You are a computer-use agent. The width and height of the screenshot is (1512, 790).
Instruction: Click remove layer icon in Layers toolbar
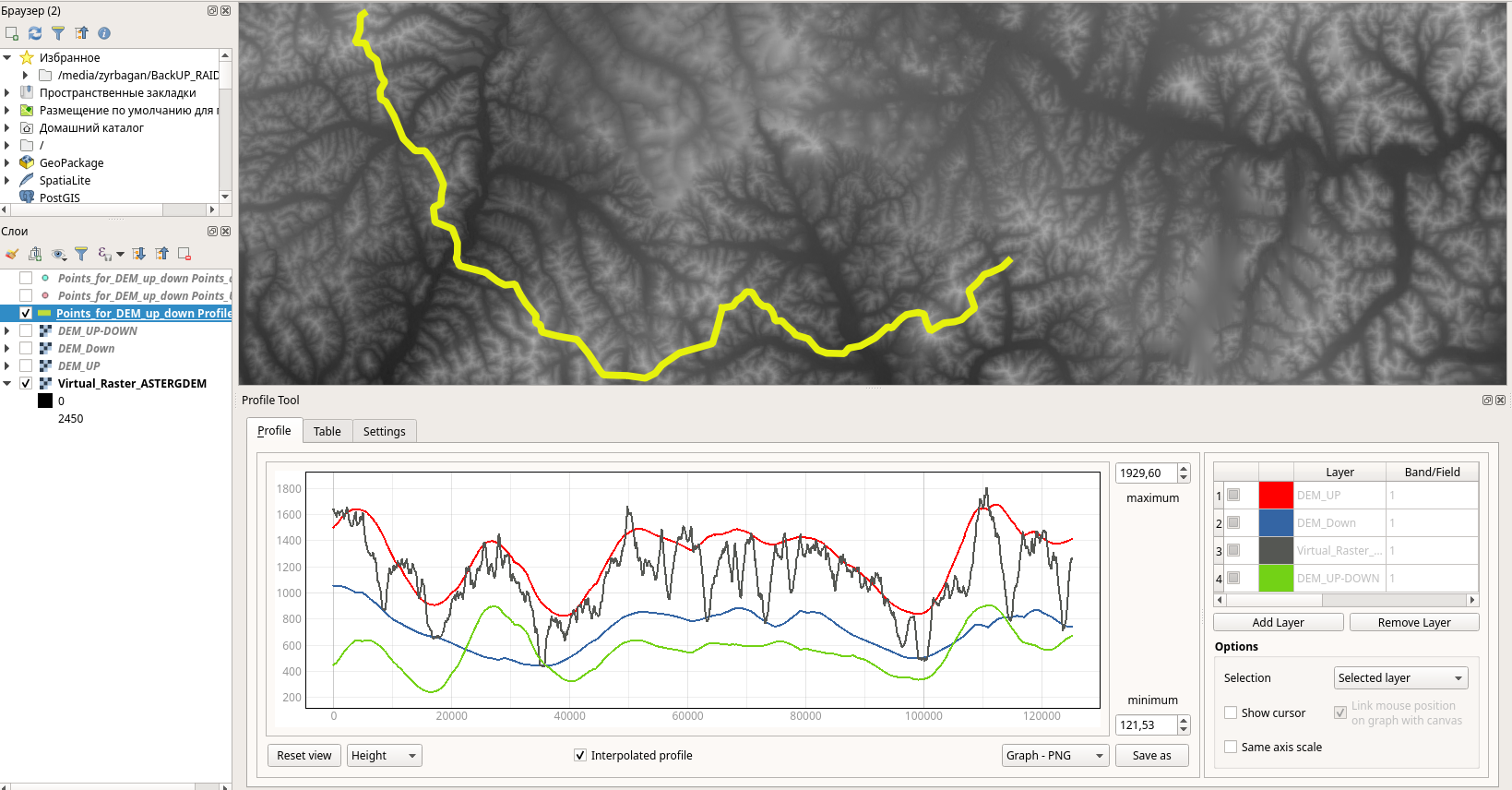pos(185,254)
